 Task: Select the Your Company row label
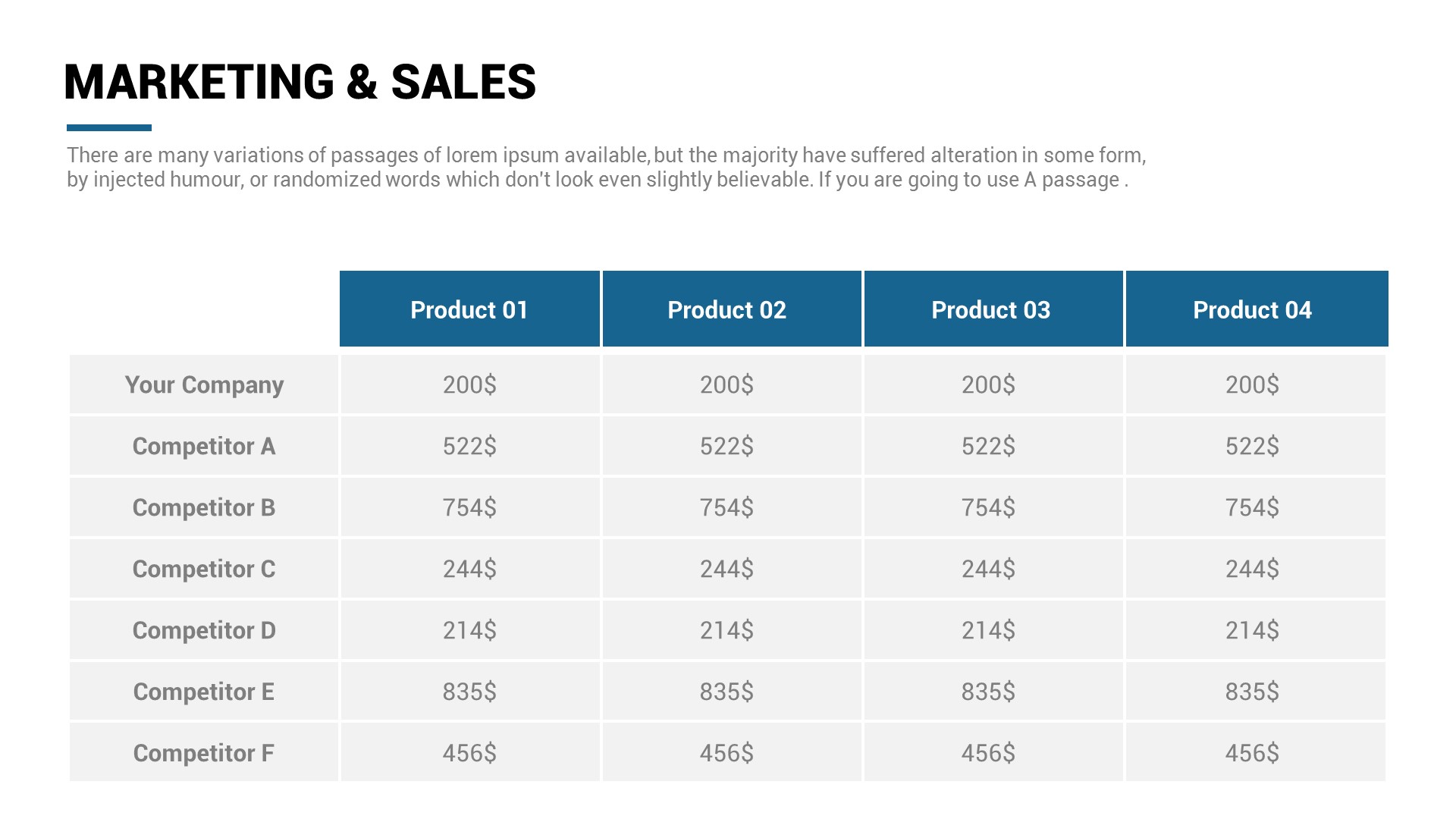pos(204,384)
